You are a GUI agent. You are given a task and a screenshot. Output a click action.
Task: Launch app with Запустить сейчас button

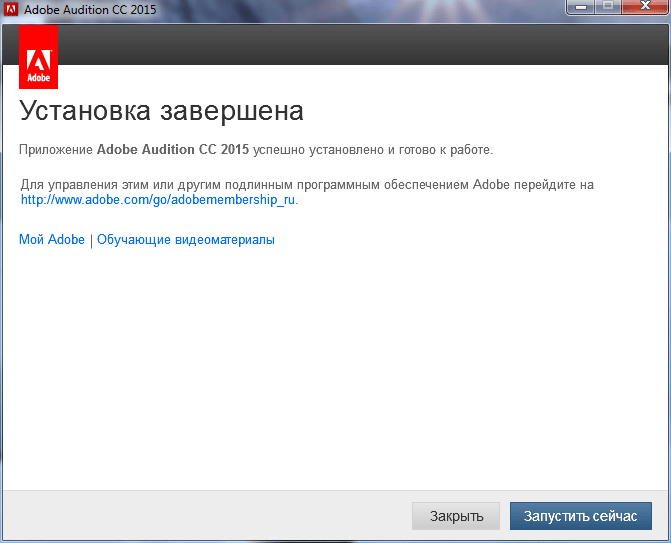[581, 516]
